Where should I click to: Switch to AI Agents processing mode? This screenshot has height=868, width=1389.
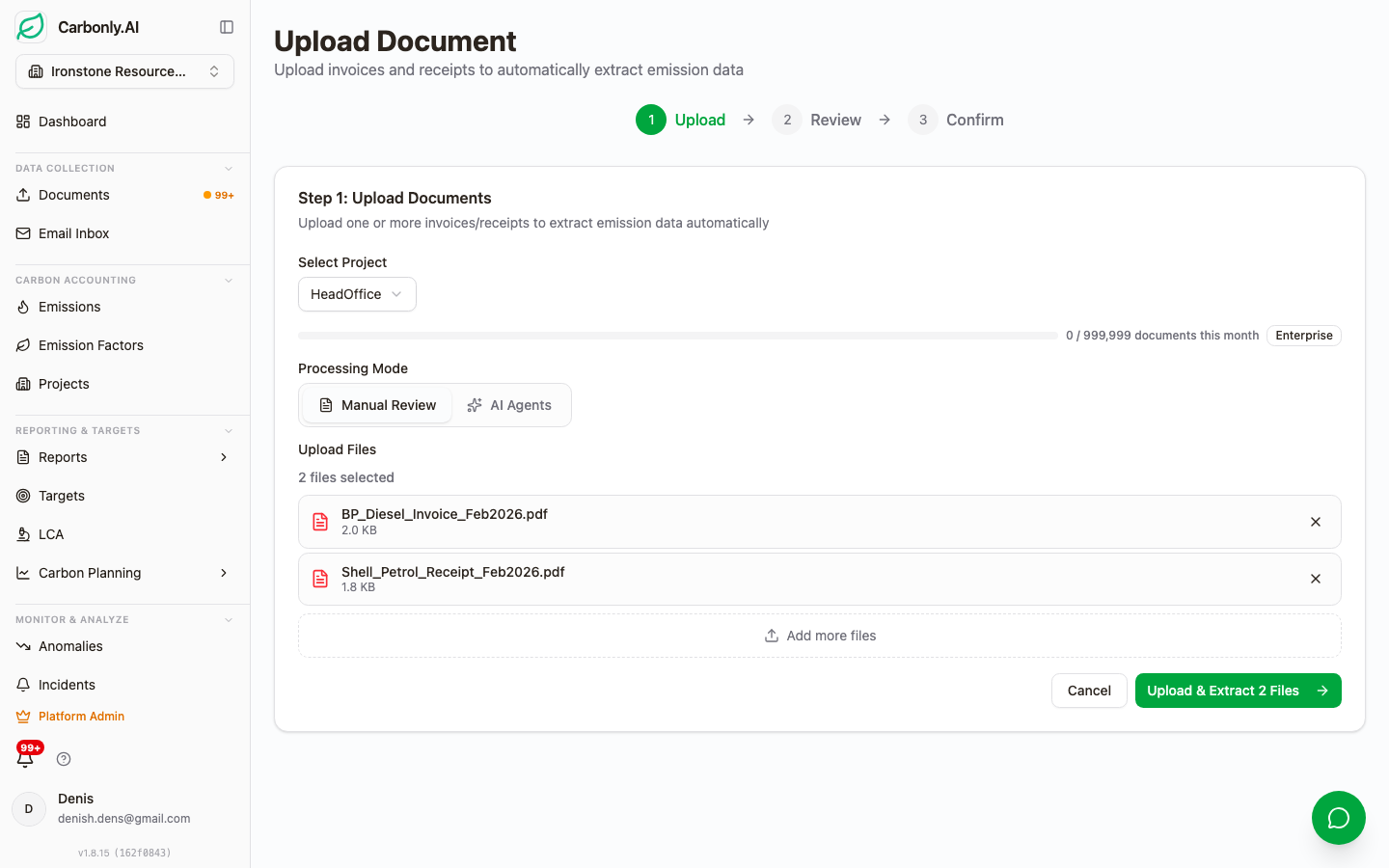pyautogui.click(x=509, y=405)
